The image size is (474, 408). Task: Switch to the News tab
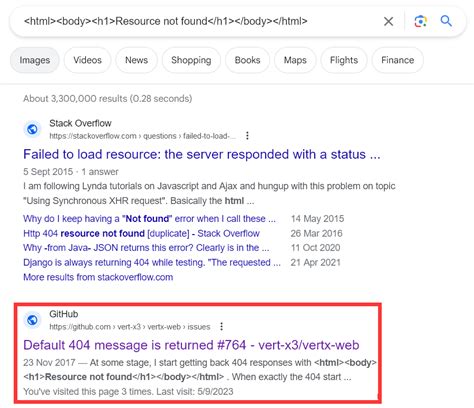[136, 60]
